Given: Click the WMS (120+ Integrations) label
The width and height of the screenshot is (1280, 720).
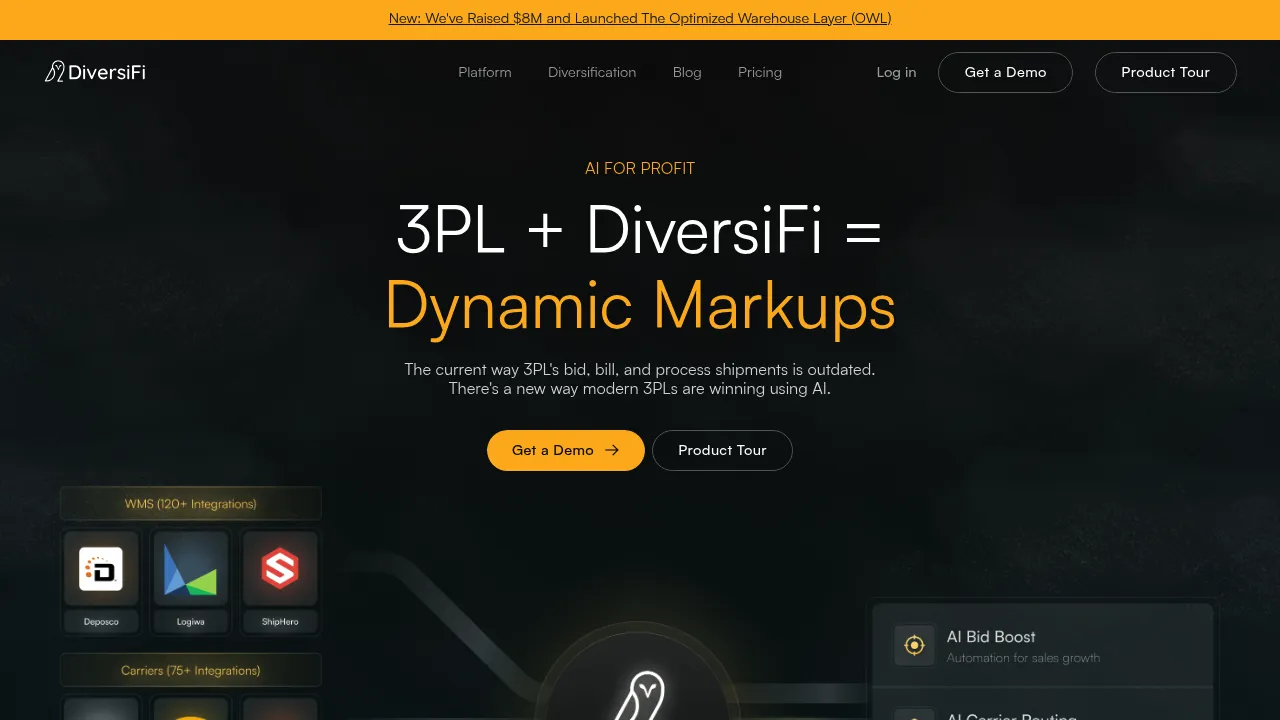Looking at the screenshot, I should pyautogui.click(x=191, y=504).
